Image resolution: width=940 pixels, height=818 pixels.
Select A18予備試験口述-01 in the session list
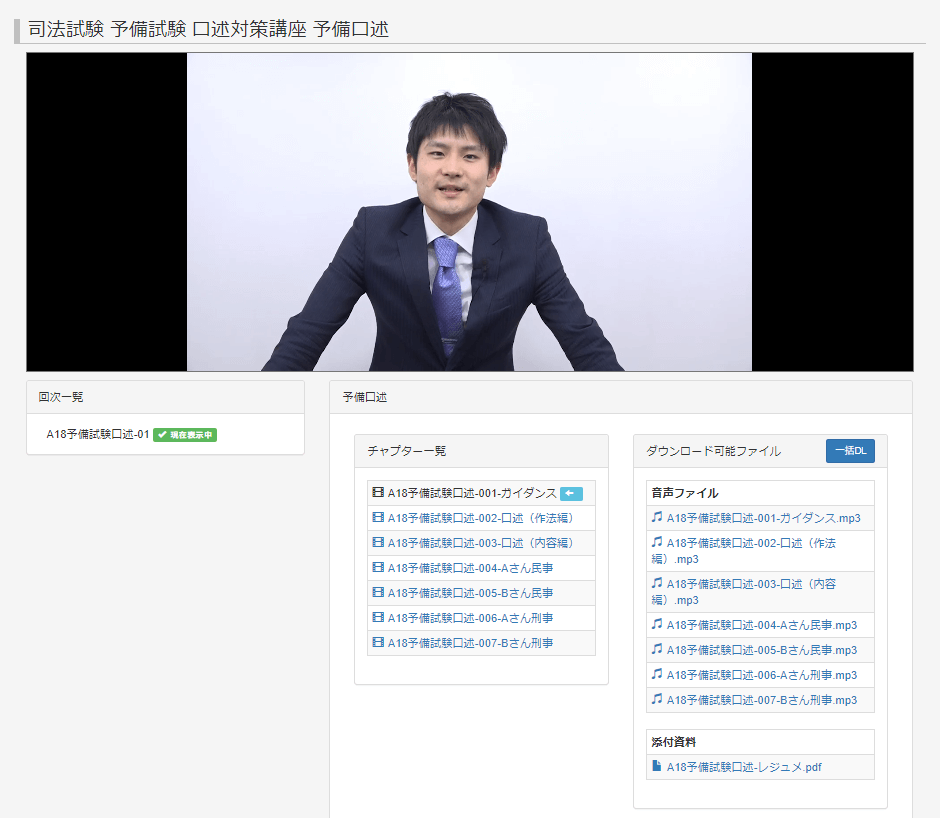click(x=98, y=435)
